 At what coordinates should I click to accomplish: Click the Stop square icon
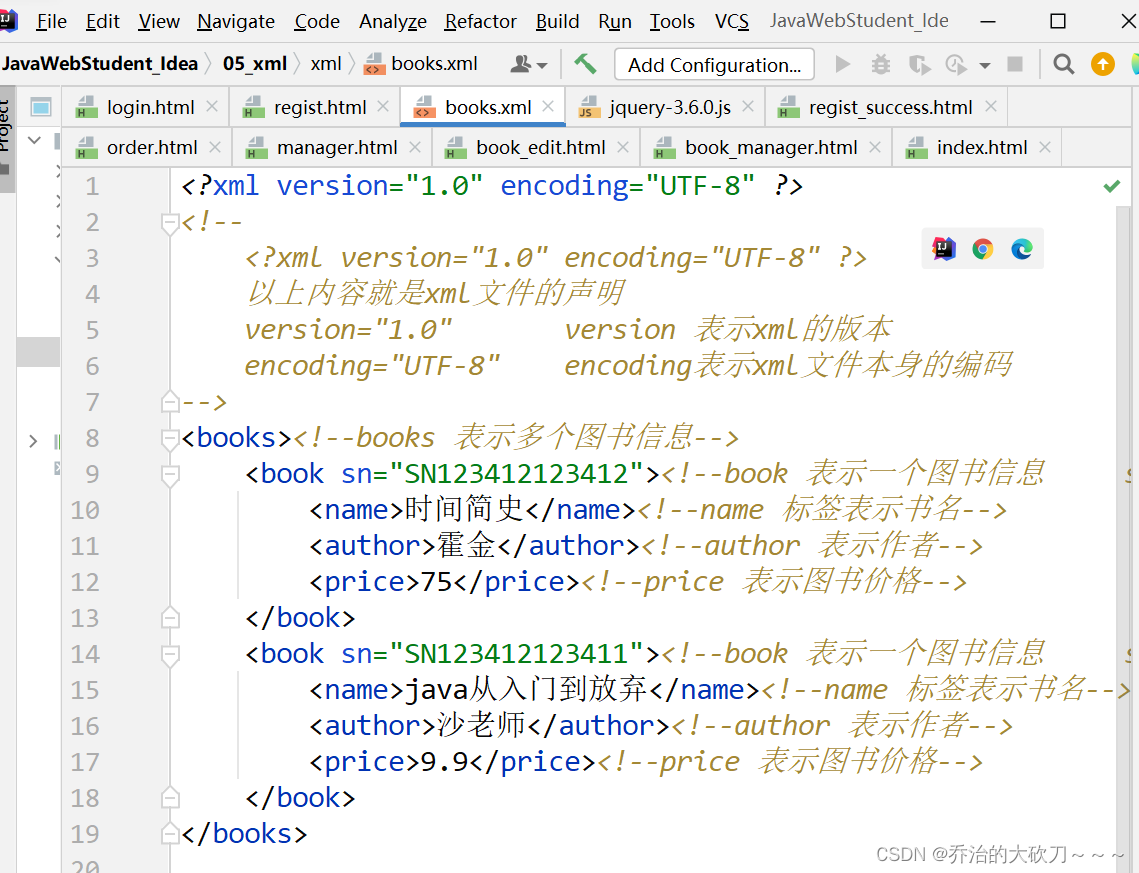click(1015, 65)
